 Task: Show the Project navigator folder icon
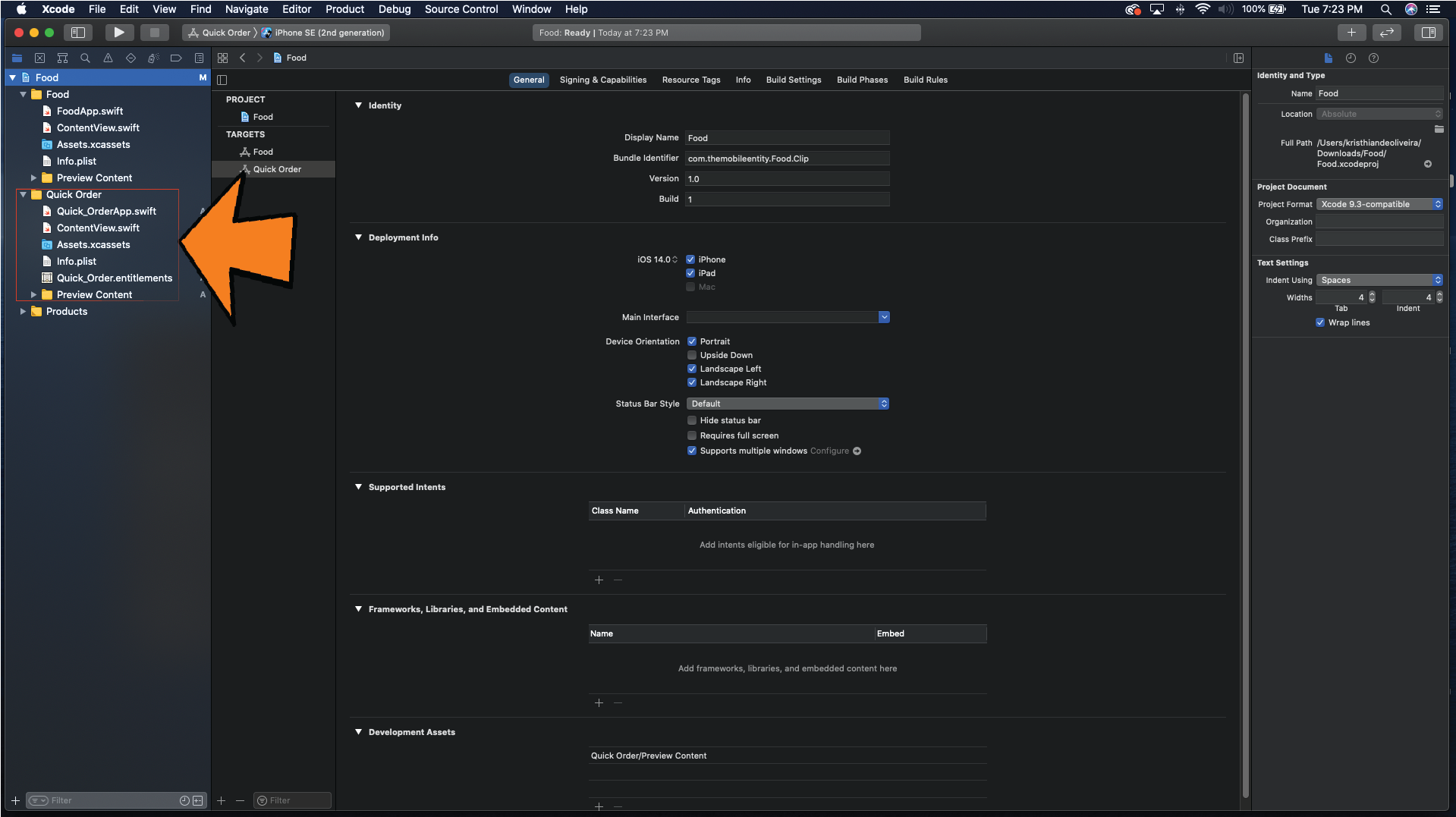tap(17, 58)
